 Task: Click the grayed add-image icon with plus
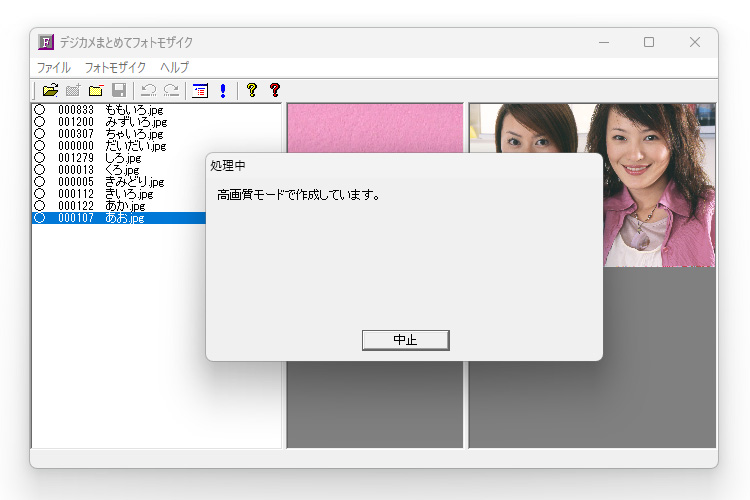tap(73, 91)
